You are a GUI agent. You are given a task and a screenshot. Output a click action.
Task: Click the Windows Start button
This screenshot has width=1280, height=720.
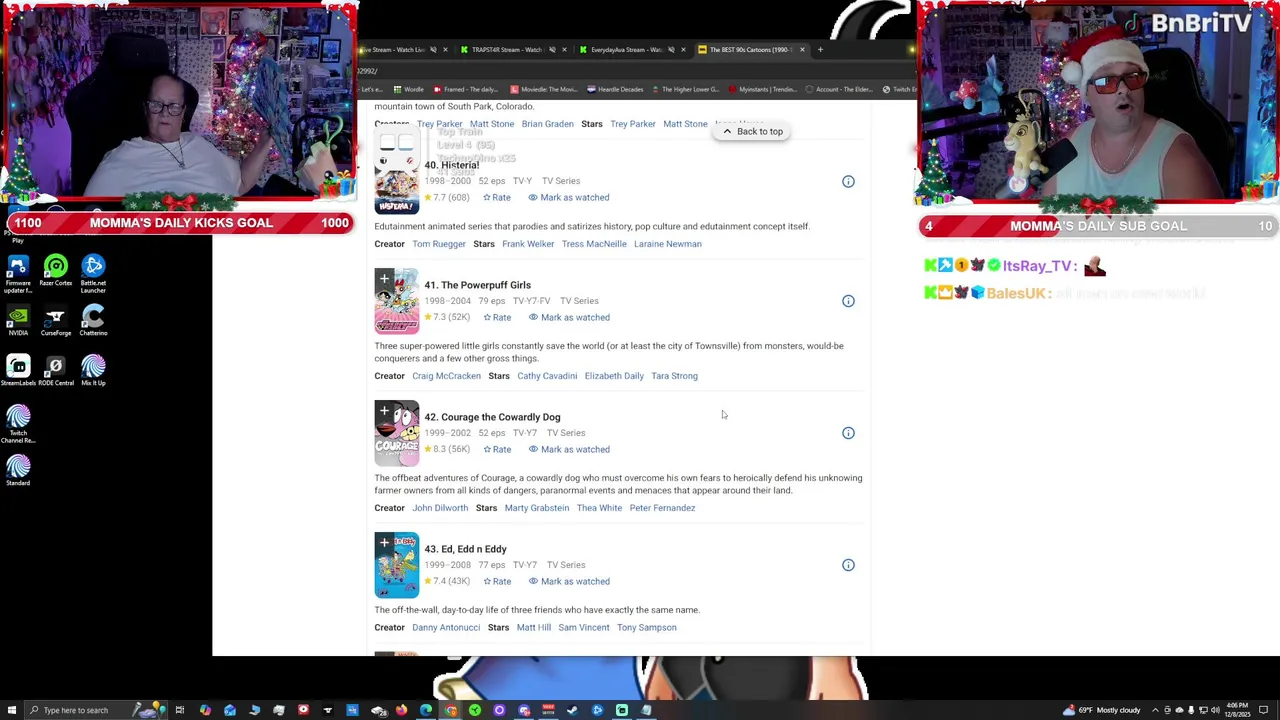pos(11,710)
